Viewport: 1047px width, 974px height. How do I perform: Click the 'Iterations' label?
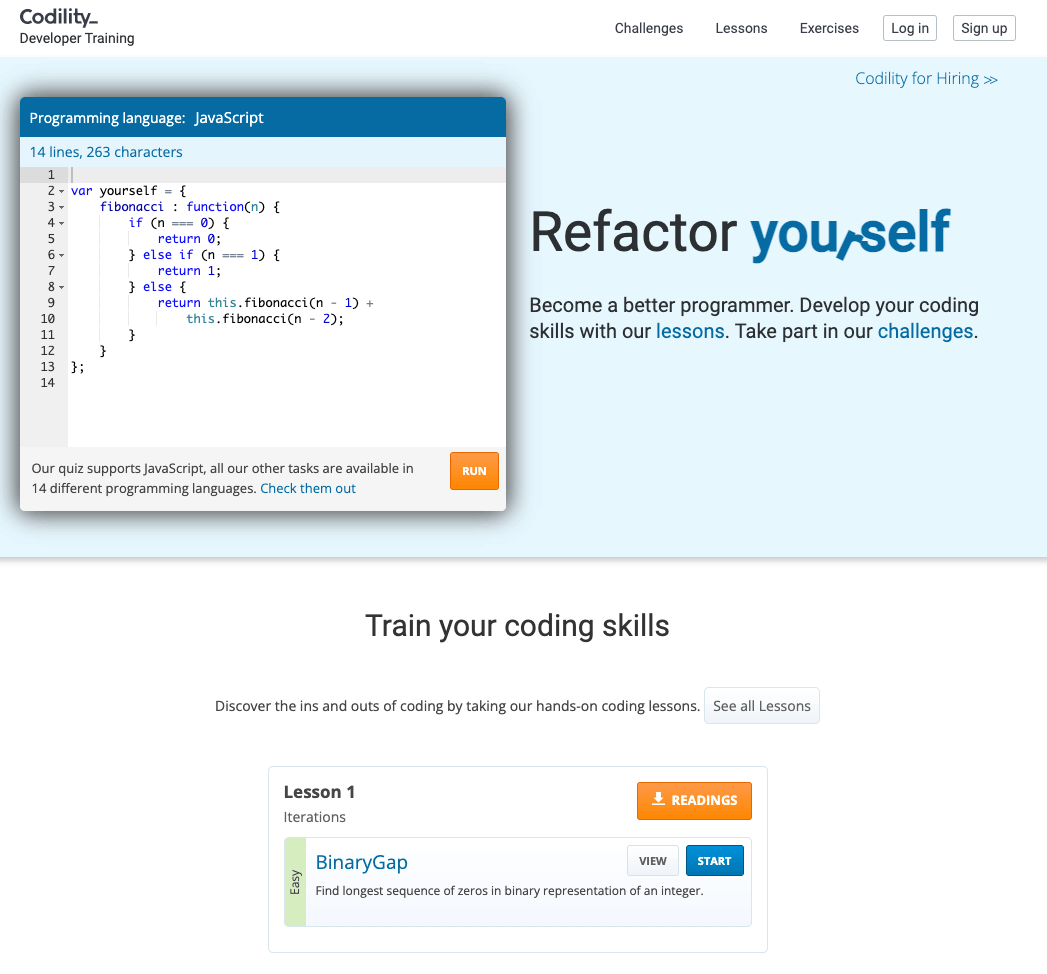click(315, 817)
